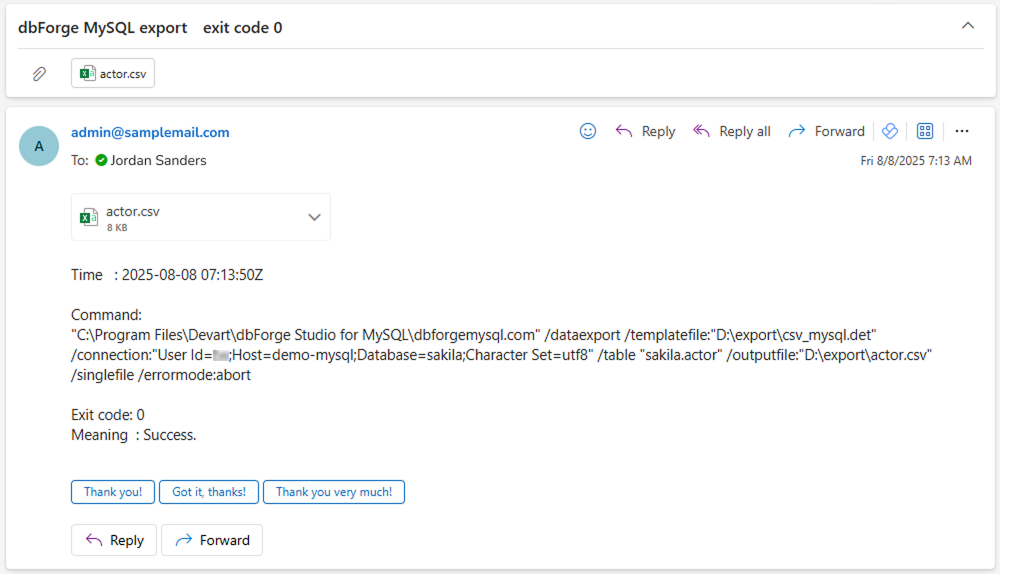Send the Got it, thanks! suggested reply

208,491
